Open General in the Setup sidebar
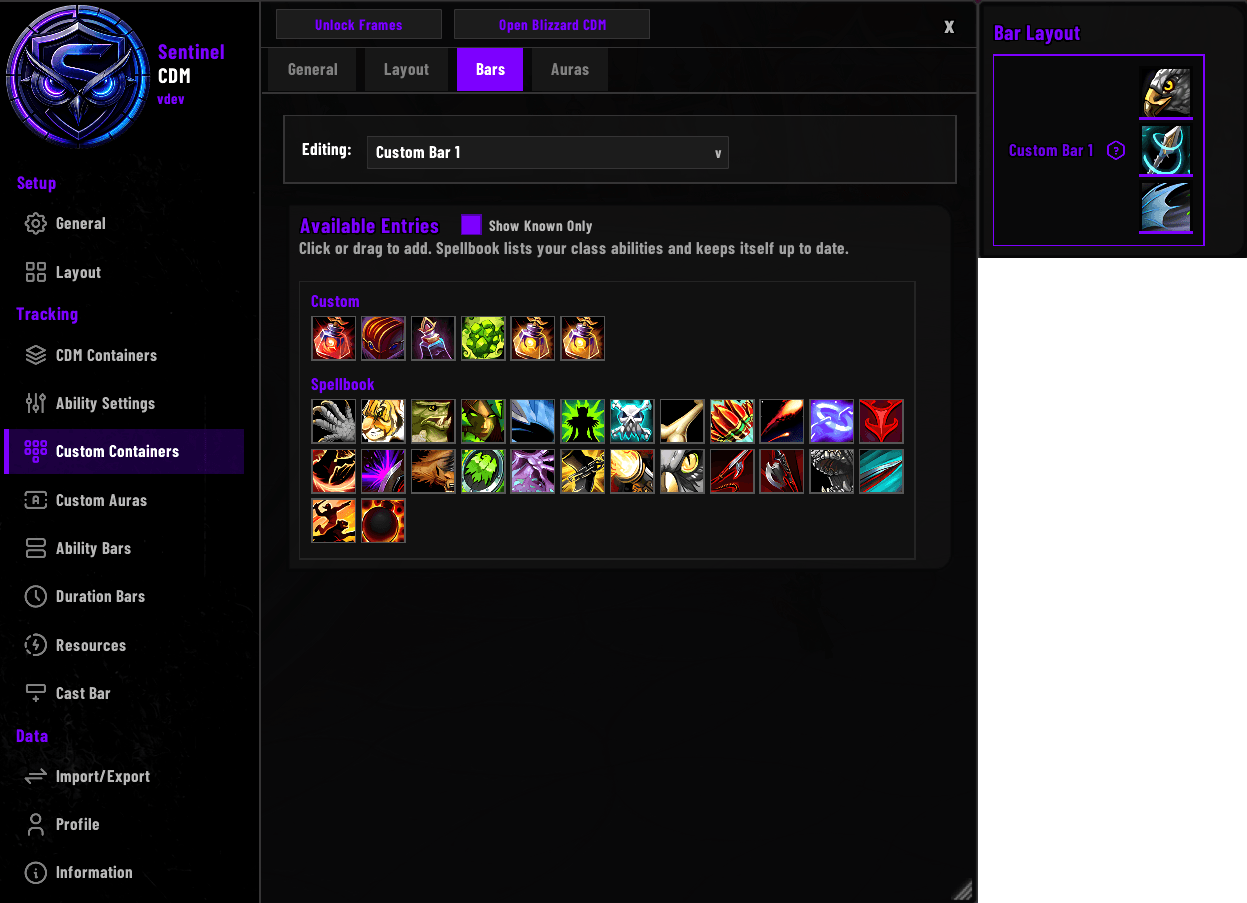This screenshot has width=1247, height=903. tap(124, 224)
